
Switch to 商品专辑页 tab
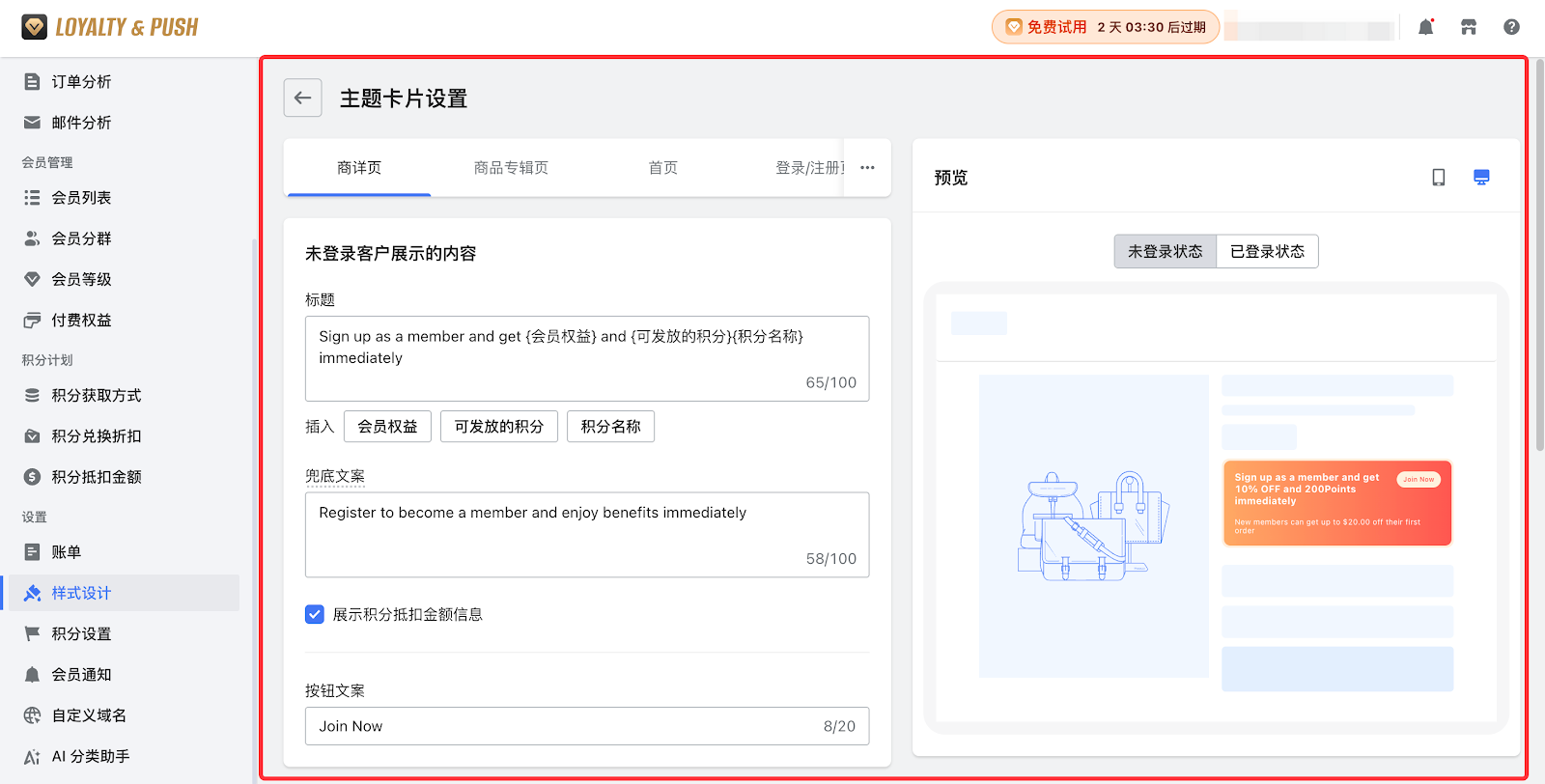(x=511, y=168)
